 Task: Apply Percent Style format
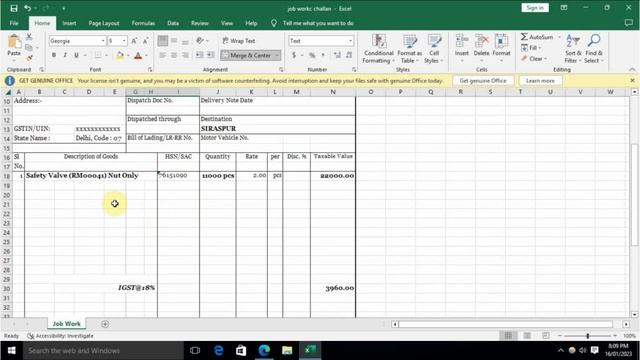click(312, 55)
